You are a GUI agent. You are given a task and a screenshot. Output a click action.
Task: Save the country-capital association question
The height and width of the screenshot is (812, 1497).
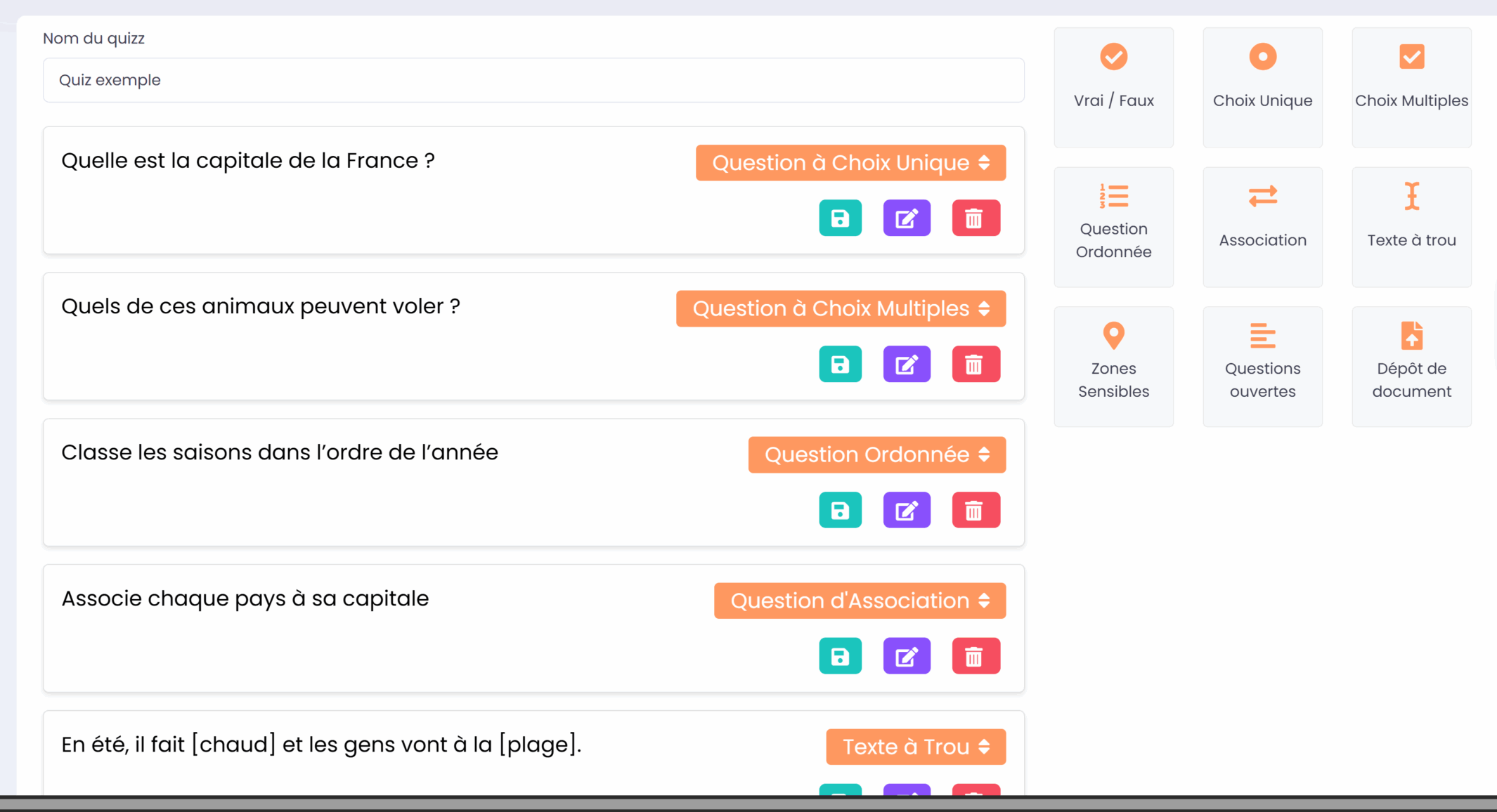tap(840, 656)
